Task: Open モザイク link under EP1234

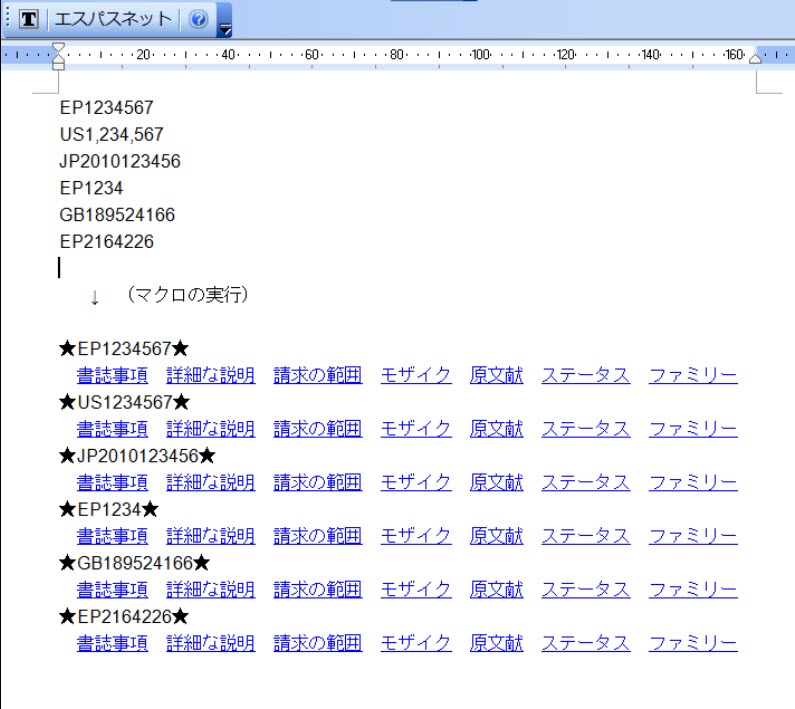Action: click(415, 536)
